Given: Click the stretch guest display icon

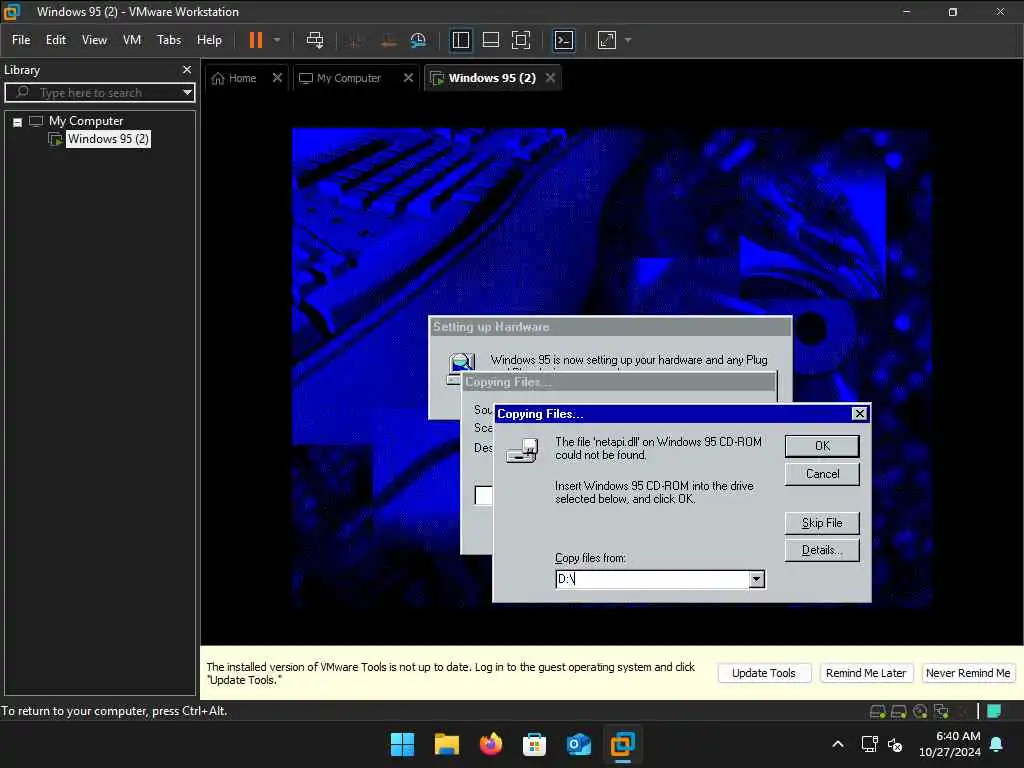Looking at the screenshot, I should tap(607, 40).
